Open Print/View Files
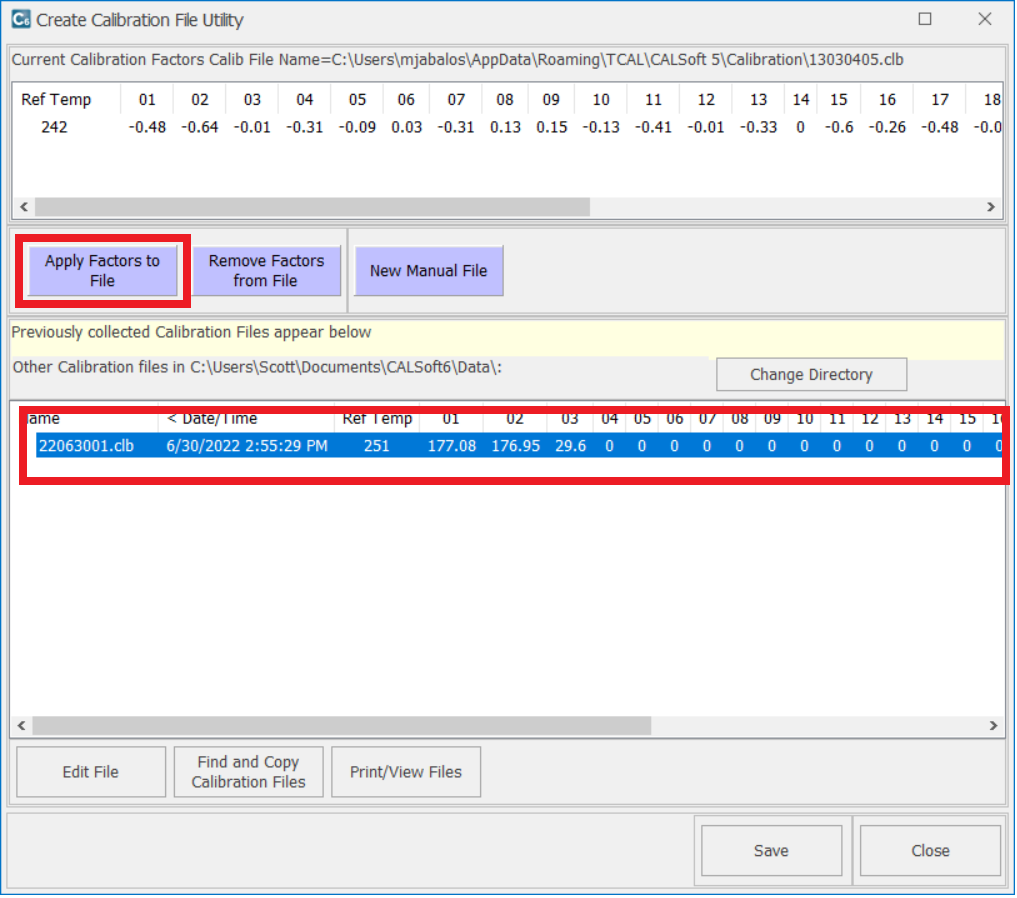This screenshot has width=1017, height=898. 405,771
